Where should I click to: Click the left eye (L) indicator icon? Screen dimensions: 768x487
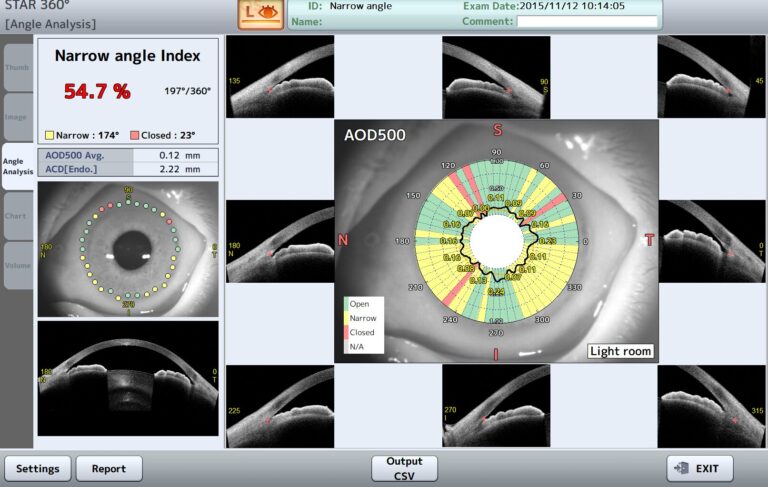point(260,13)
